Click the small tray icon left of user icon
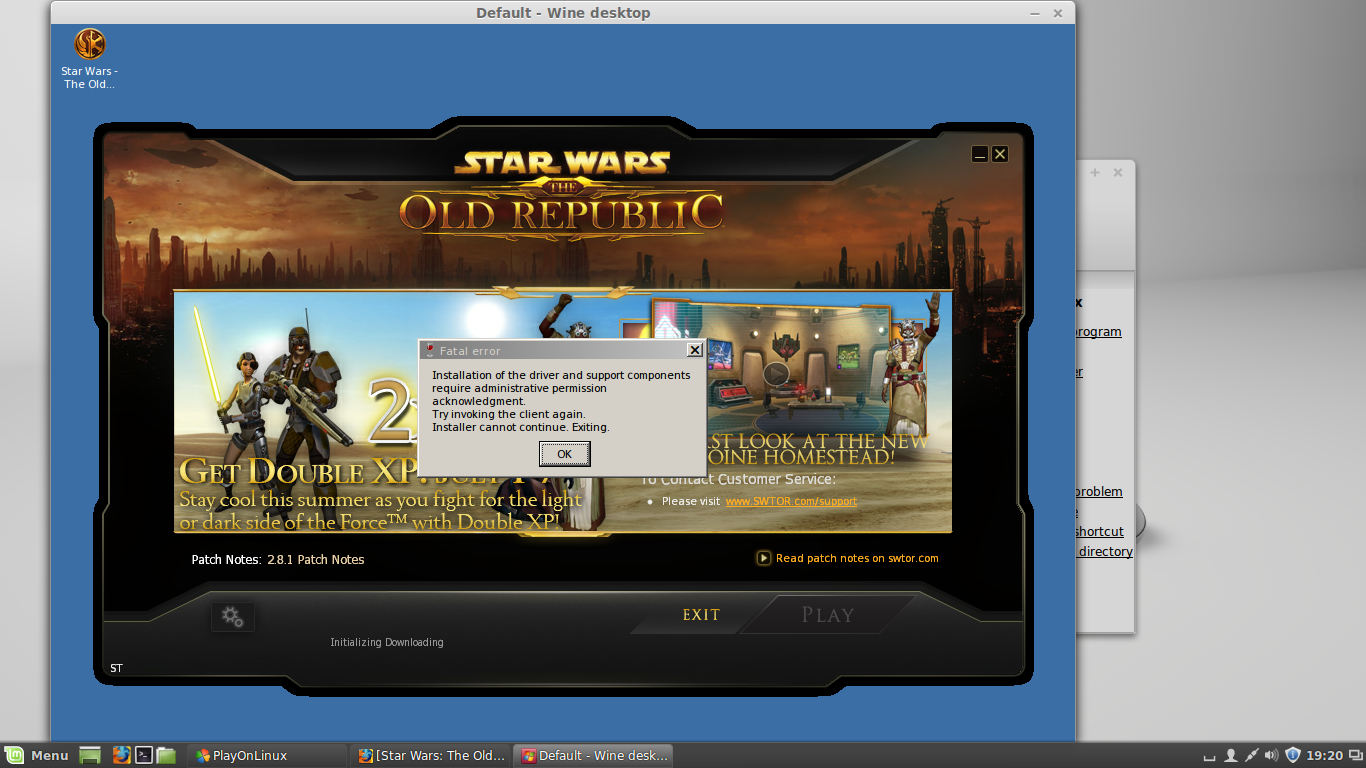 tap(1210, 756)
